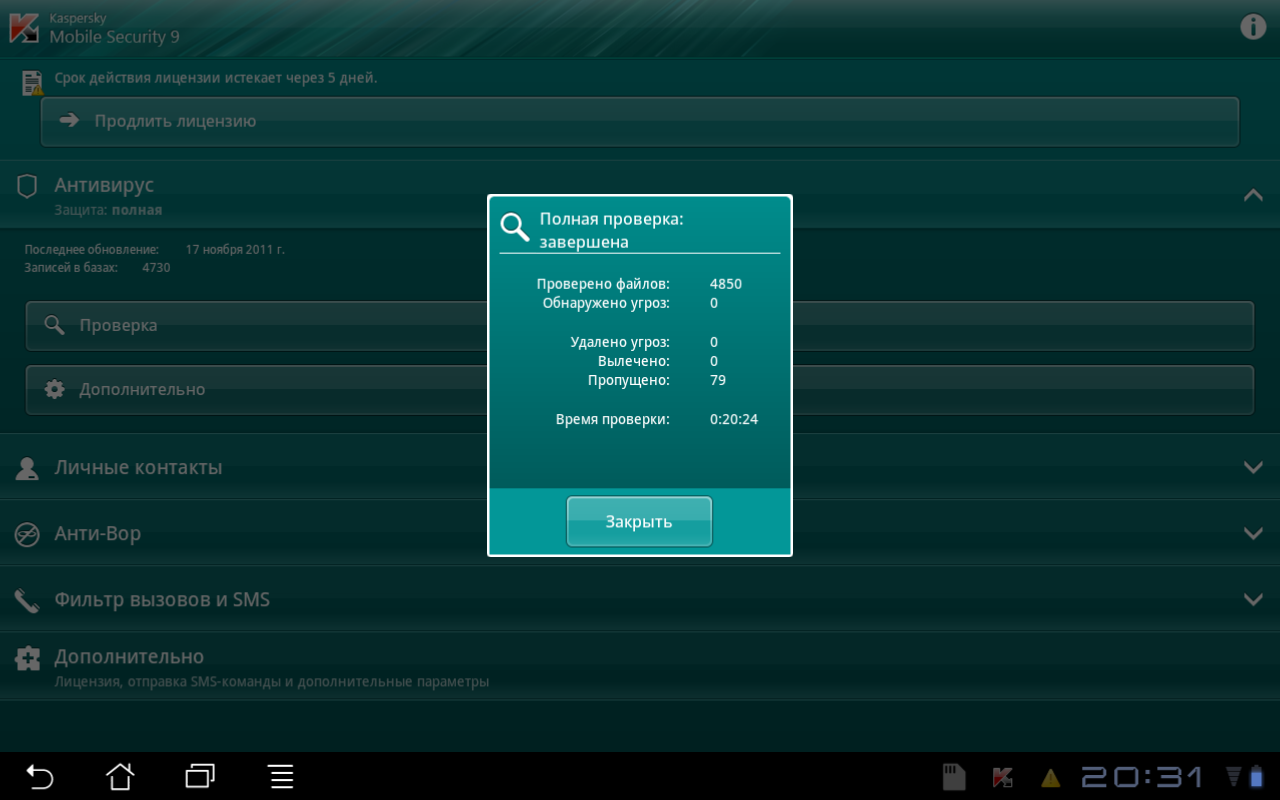1280x800 pixels.
Task: Click the last update date 17 ноября 2011 г.
Action: (235, 249)
